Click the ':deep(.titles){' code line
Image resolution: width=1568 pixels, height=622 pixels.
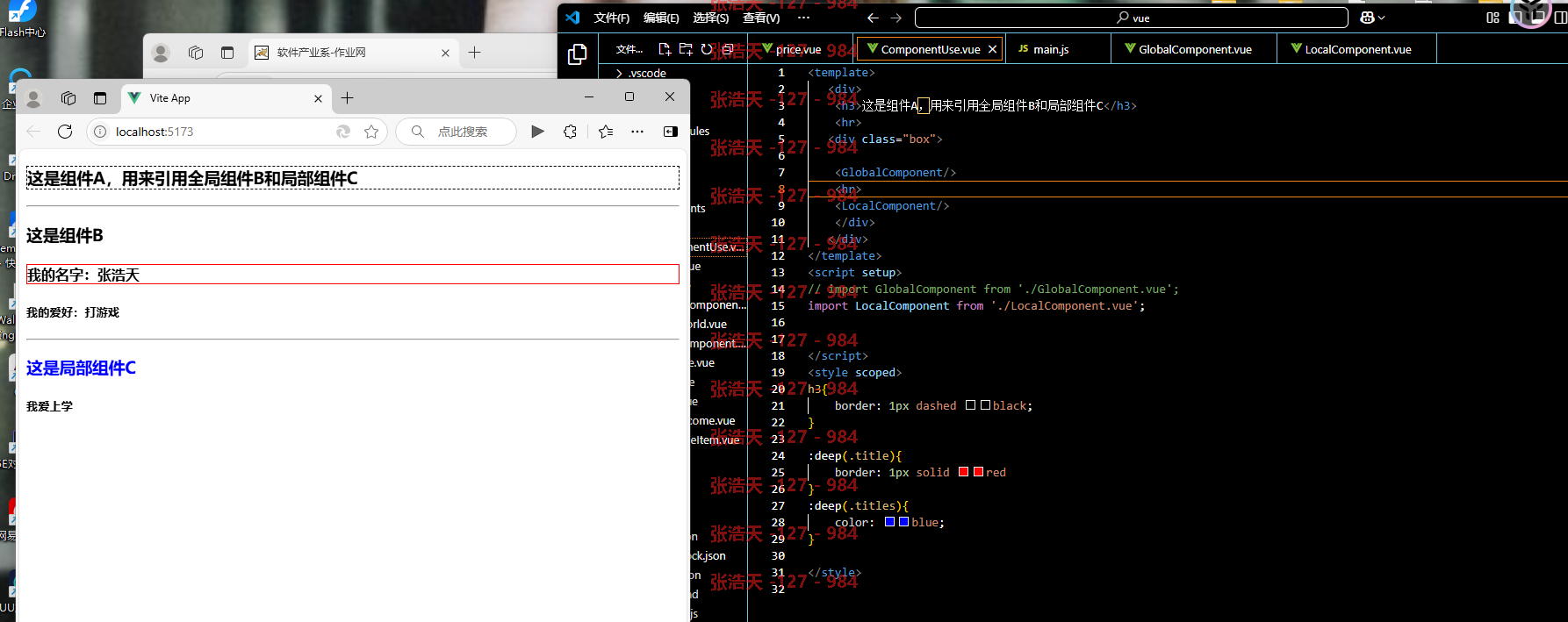coord(859,505)
